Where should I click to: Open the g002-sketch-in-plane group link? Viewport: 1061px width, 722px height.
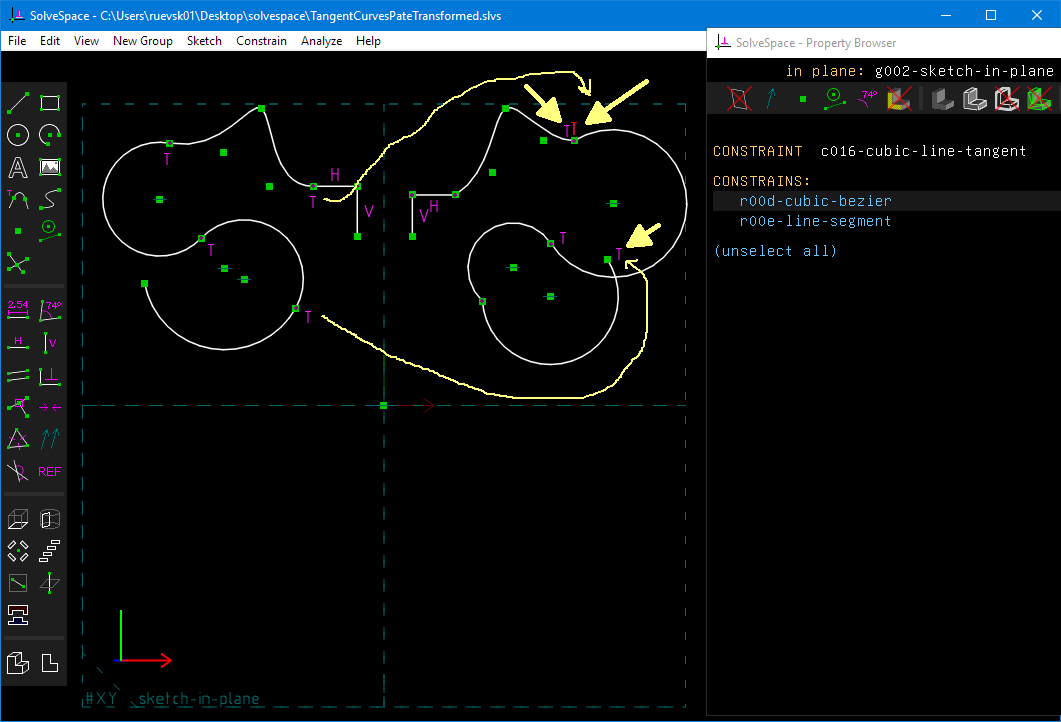964,71
